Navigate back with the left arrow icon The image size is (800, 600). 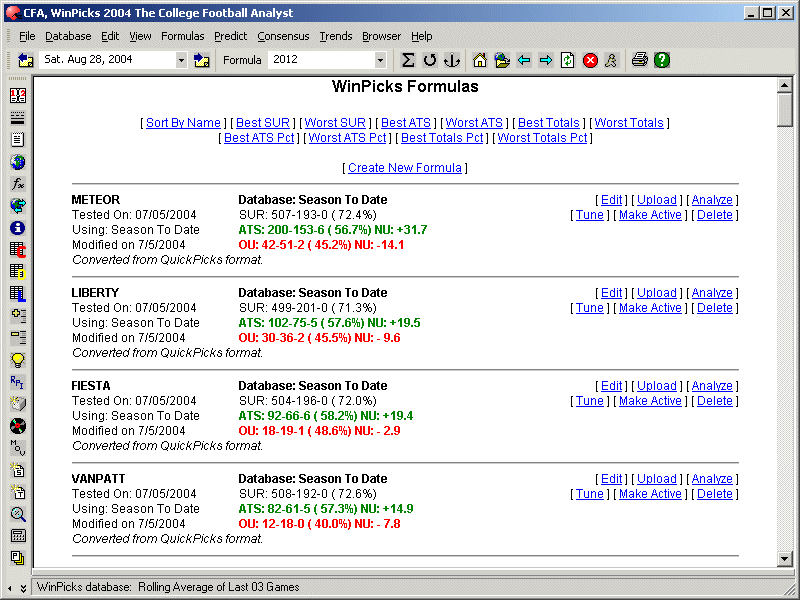tap(524, 60)
